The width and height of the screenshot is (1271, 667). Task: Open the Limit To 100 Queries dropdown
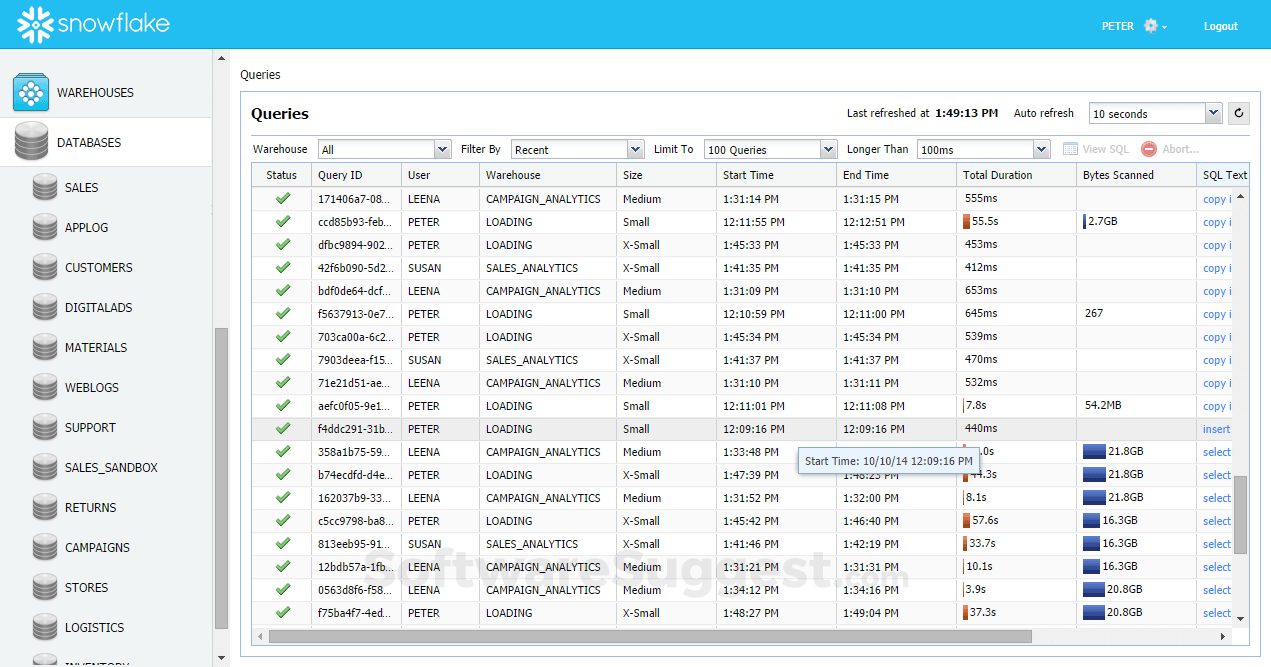coord(828,149)
